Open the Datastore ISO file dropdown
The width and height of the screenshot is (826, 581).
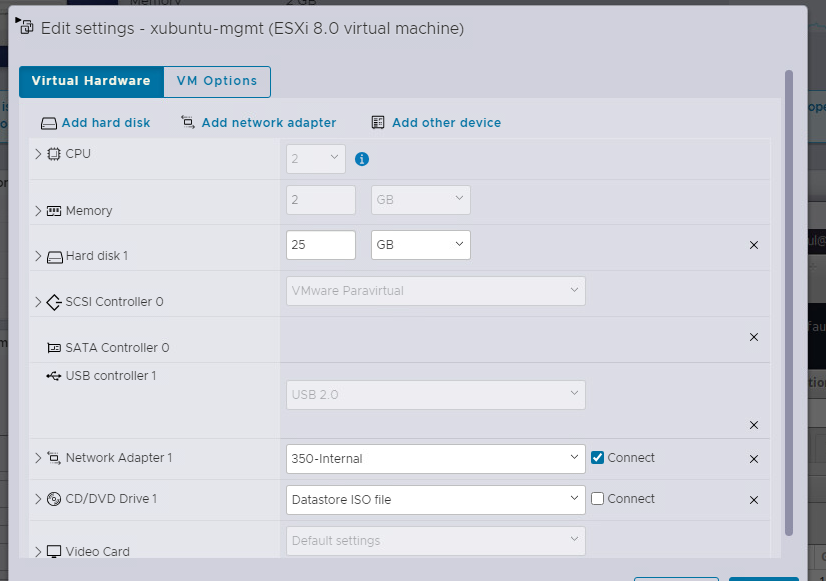tap(435, 499)
